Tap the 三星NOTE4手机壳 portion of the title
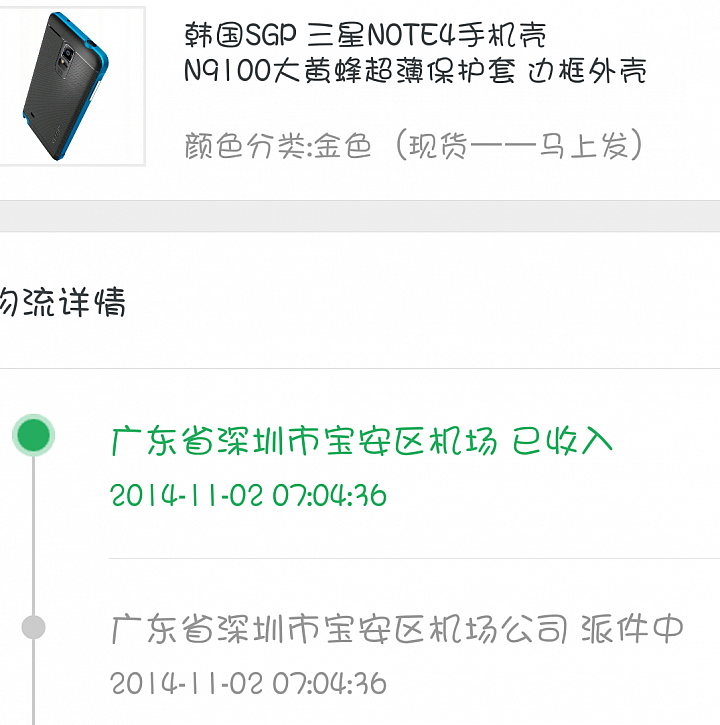720x725 pixels. coord(427,35)
